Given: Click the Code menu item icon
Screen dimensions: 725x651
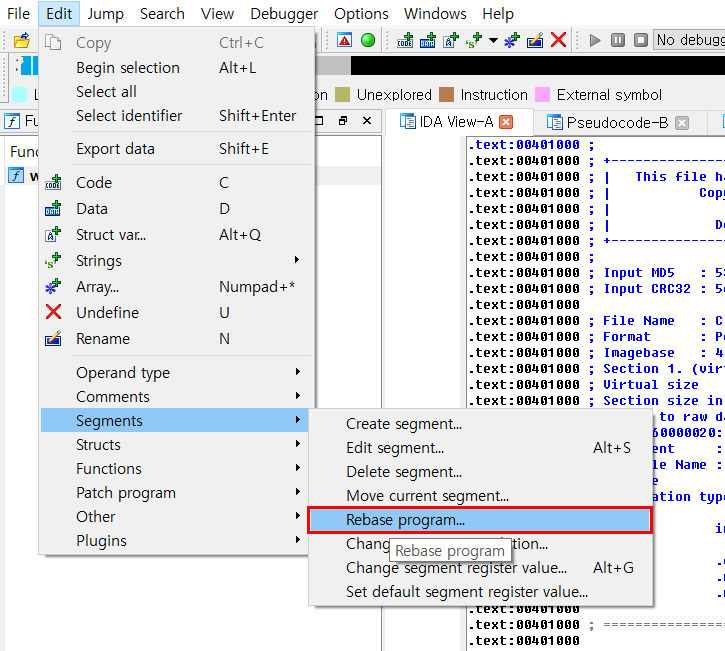Looking at the screenshot, I should (x=53, y=183).
